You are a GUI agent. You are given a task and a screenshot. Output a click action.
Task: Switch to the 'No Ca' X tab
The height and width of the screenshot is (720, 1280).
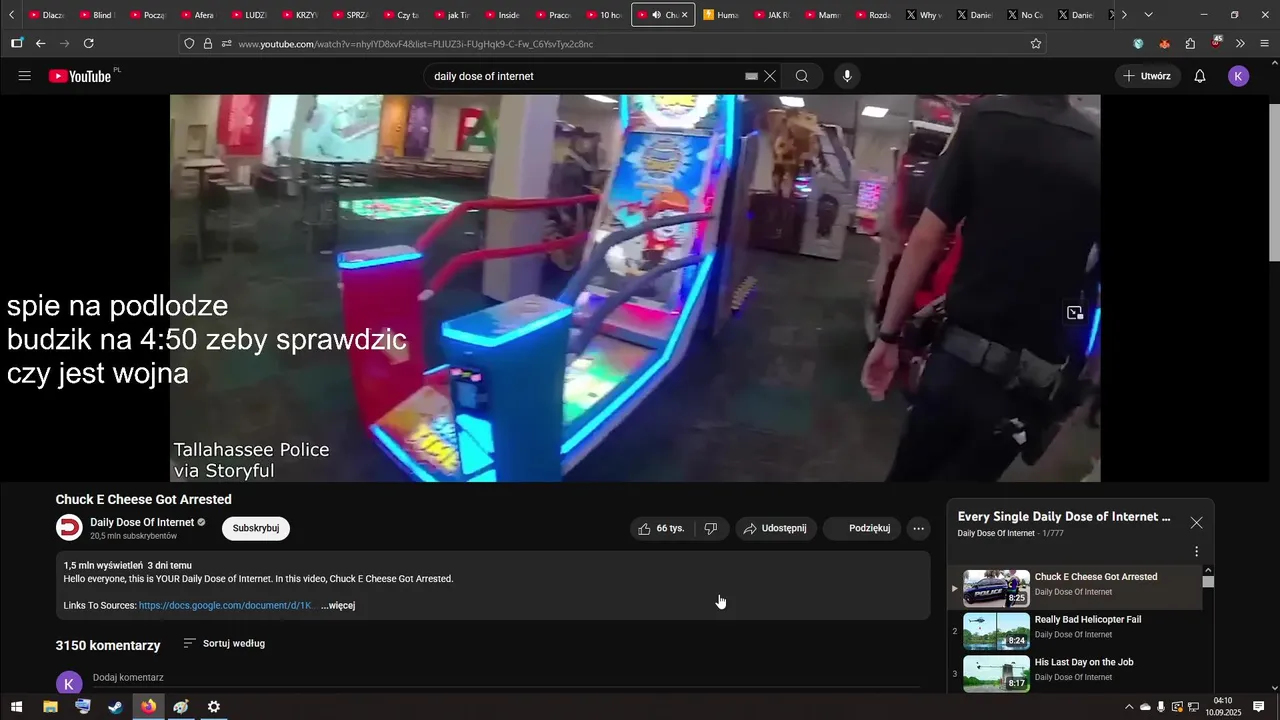1025,15
